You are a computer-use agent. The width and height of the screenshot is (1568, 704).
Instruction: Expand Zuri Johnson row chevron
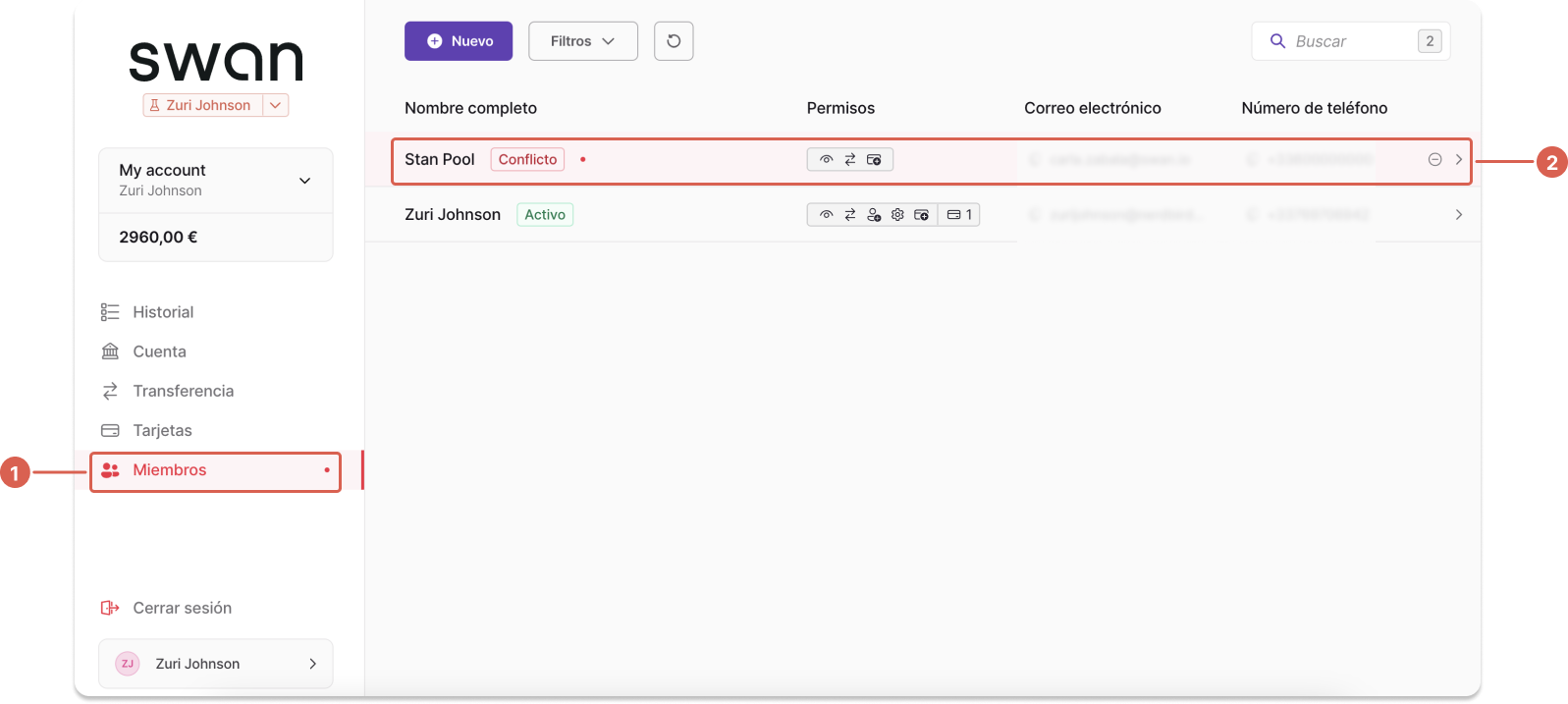[1458, 214]
